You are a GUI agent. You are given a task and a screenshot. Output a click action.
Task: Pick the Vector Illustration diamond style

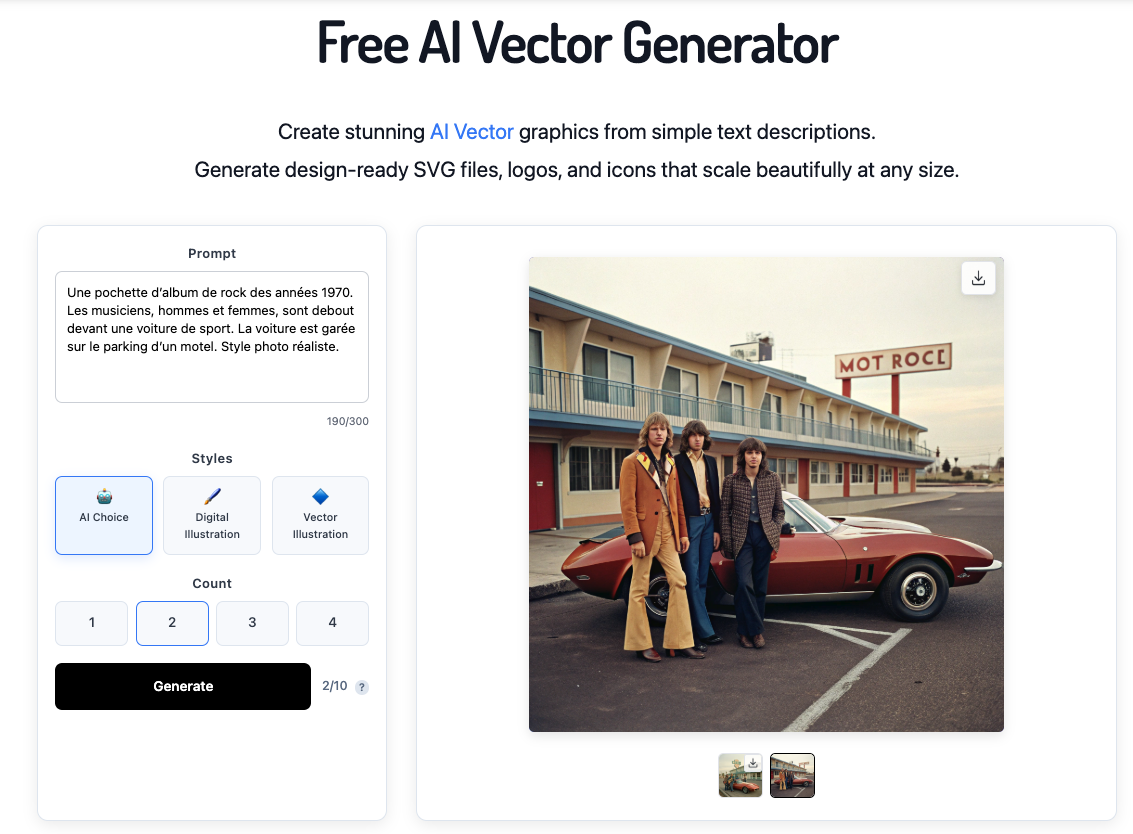tap(320, 515)
